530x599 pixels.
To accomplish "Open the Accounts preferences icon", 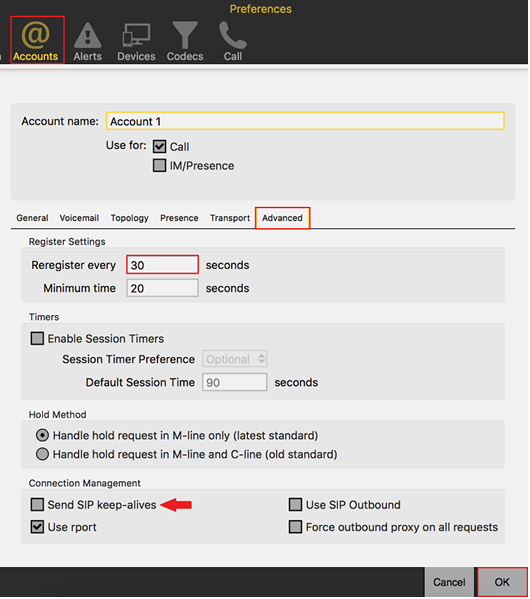I will point(36,35).
